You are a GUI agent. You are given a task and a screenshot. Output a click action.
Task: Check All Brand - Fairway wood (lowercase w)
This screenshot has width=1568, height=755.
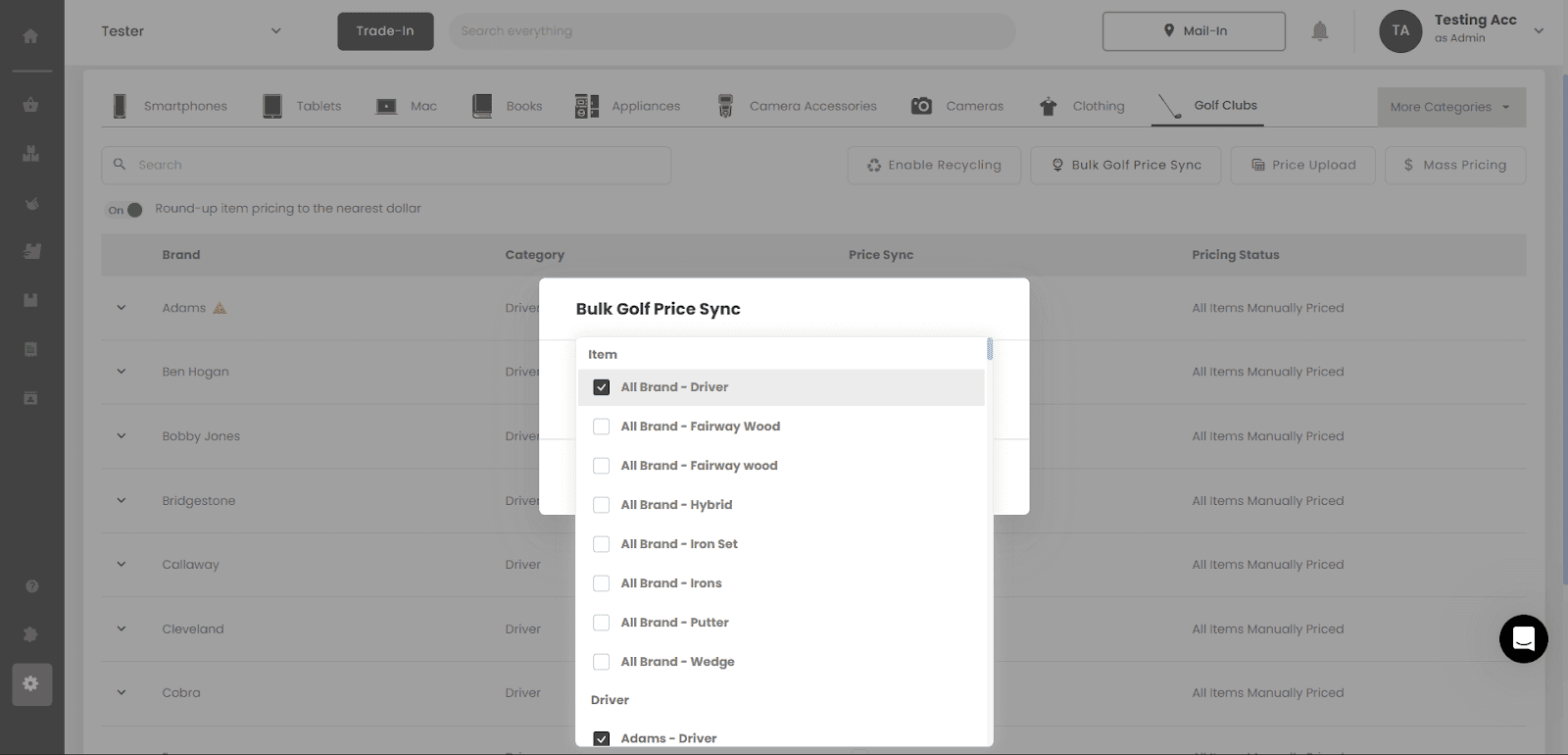click(x=602, y=466)
